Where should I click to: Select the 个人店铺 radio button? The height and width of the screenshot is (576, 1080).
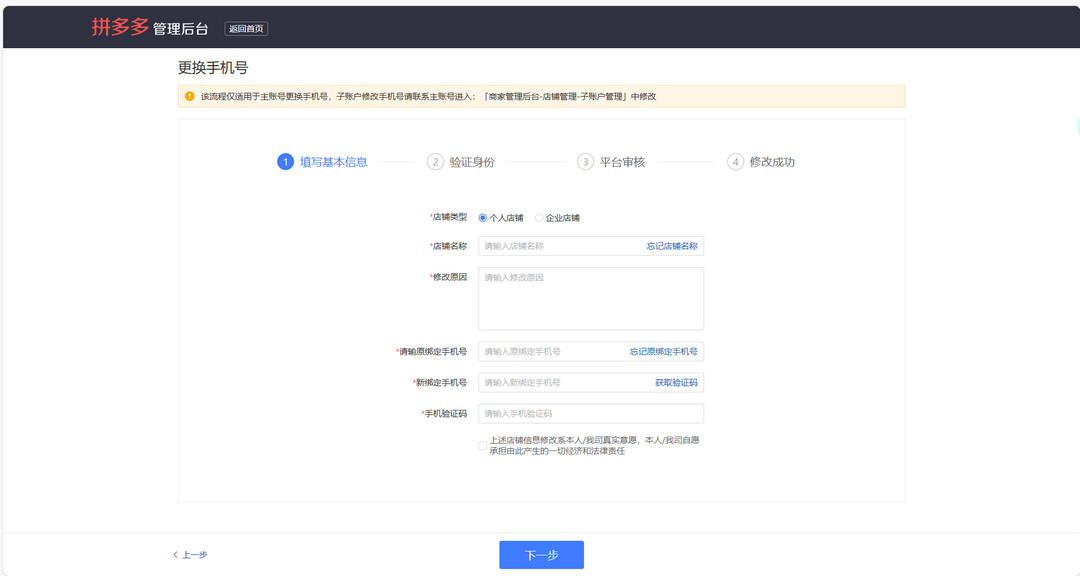pyautogui.click(x=483, y=218)
